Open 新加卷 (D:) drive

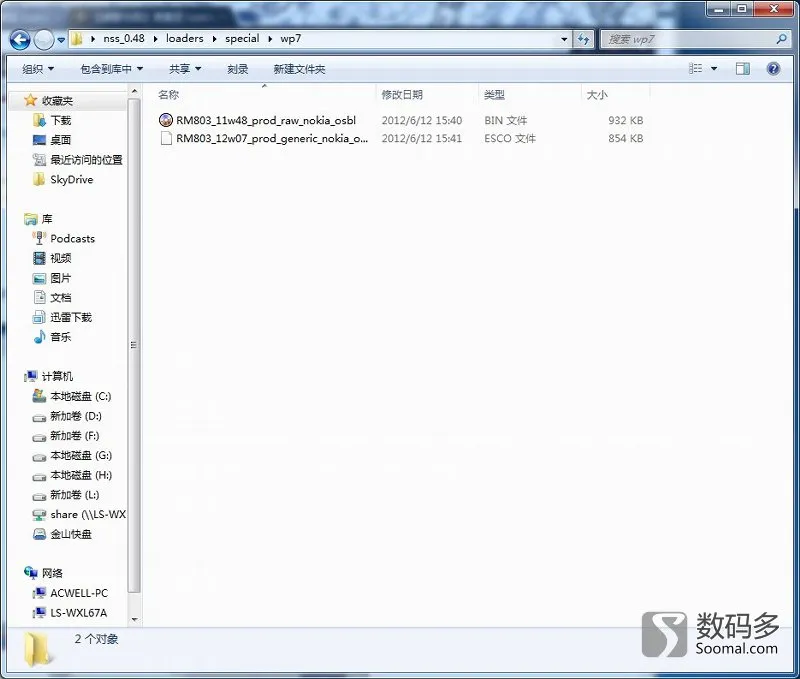tap(76, 416)
